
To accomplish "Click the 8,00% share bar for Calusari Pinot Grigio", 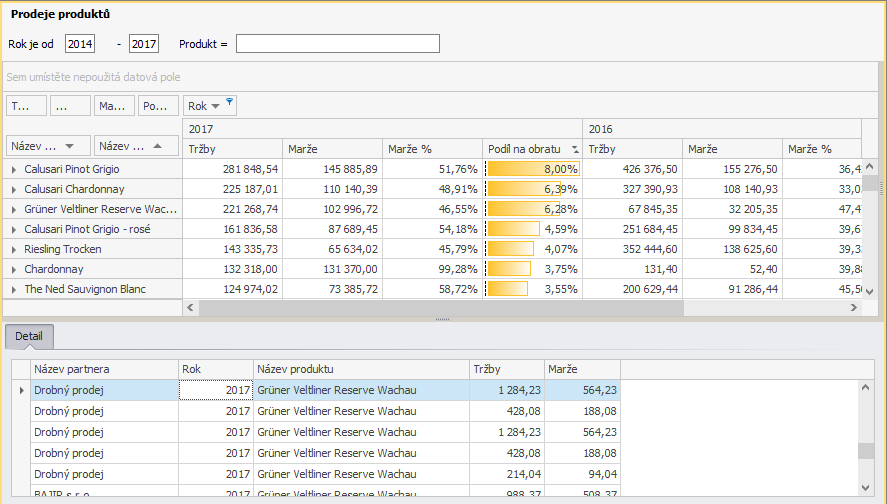I will click(532, 169).
